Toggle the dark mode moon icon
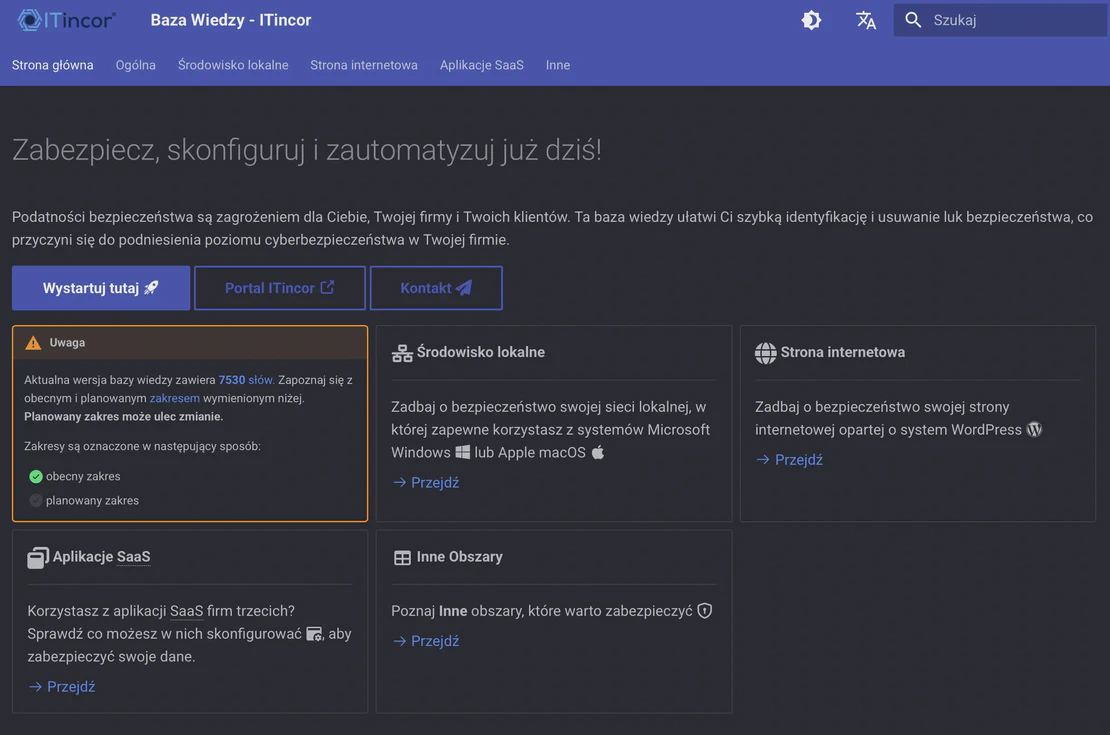Viewport: 1110px width, 735px height. (811, 19)
